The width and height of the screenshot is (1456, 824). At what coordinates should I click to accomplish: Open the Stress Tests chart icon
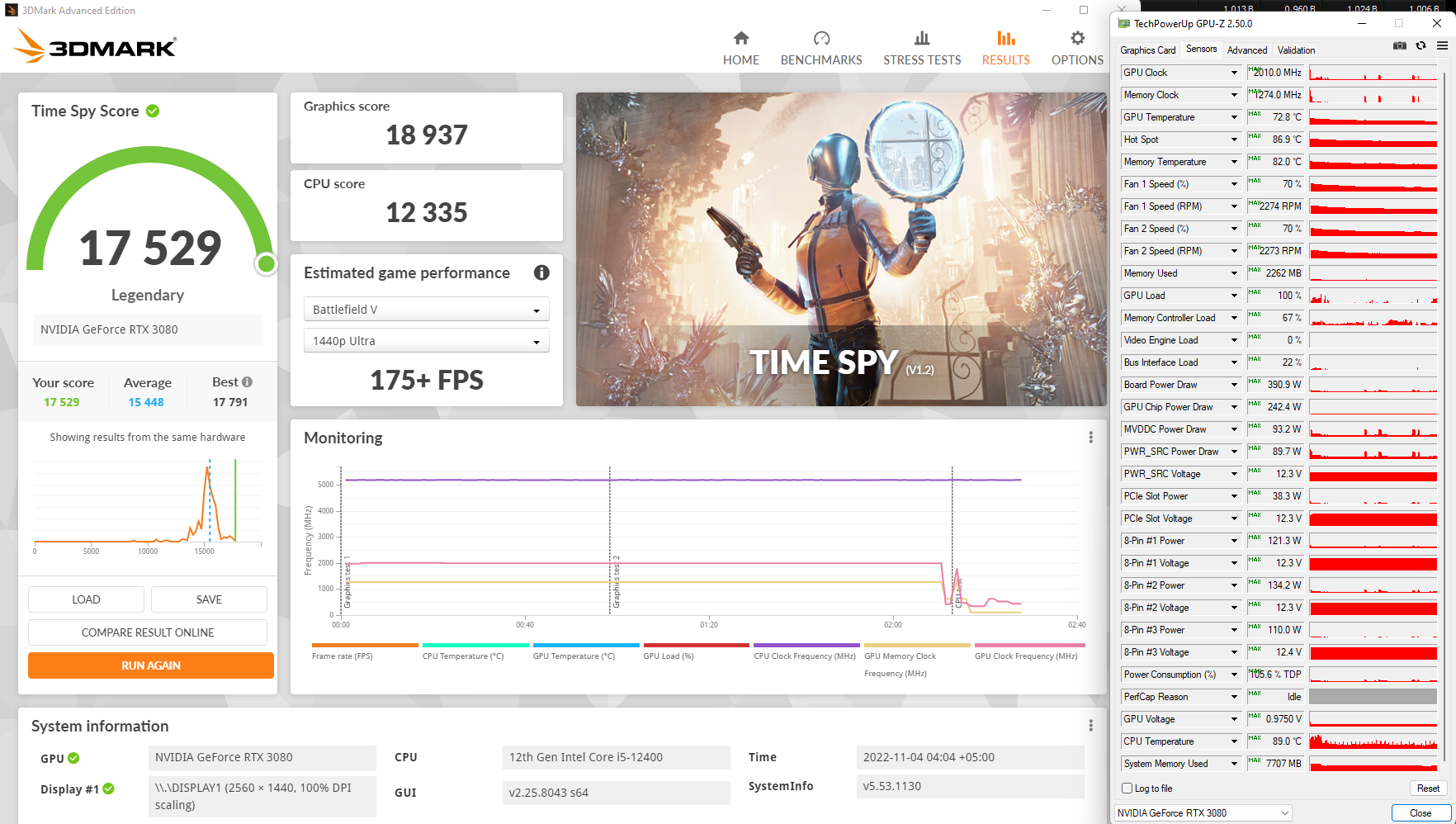coord(922,38)
